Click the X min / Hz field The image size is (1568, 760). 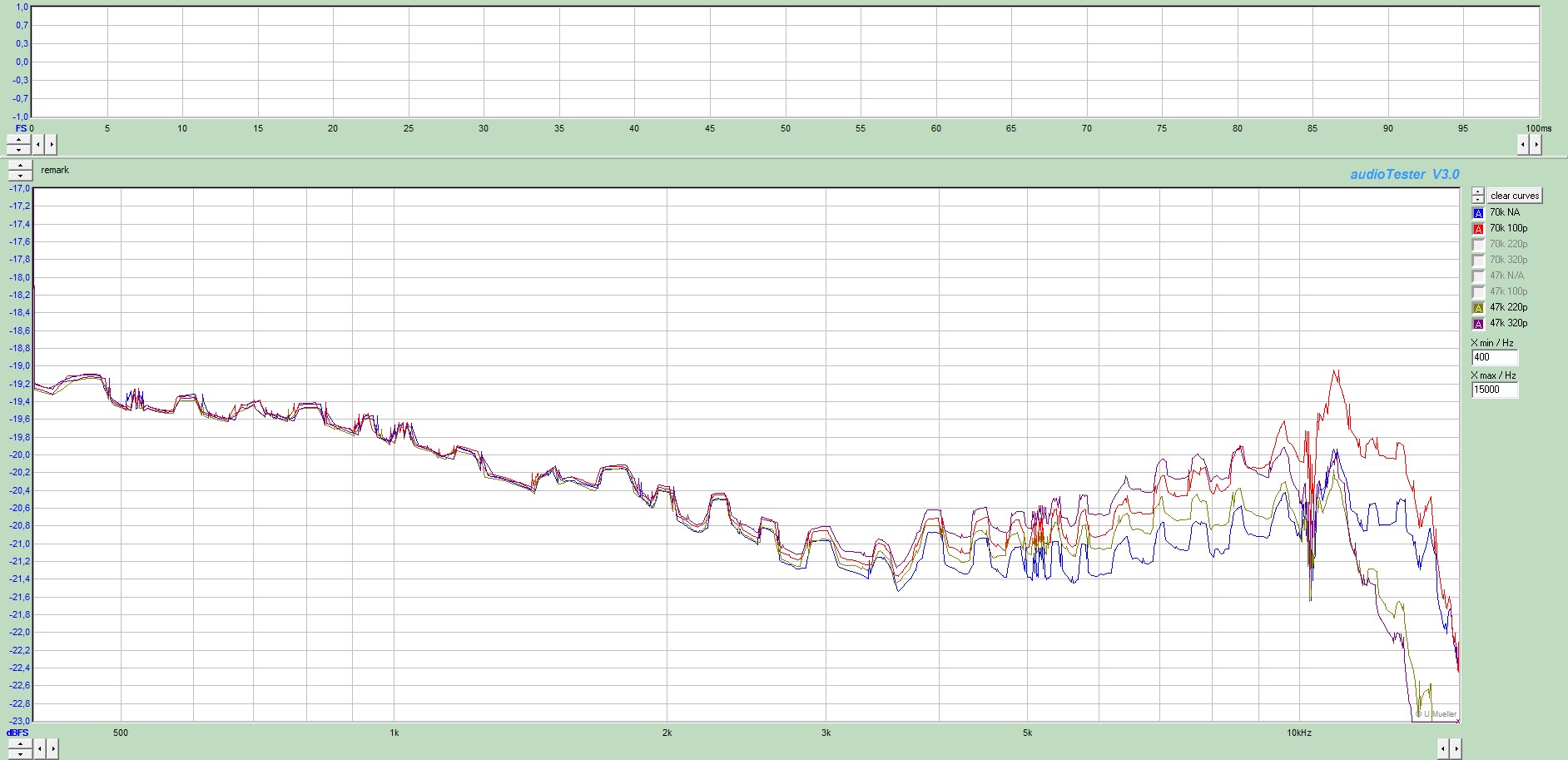tap(1494, 357)
